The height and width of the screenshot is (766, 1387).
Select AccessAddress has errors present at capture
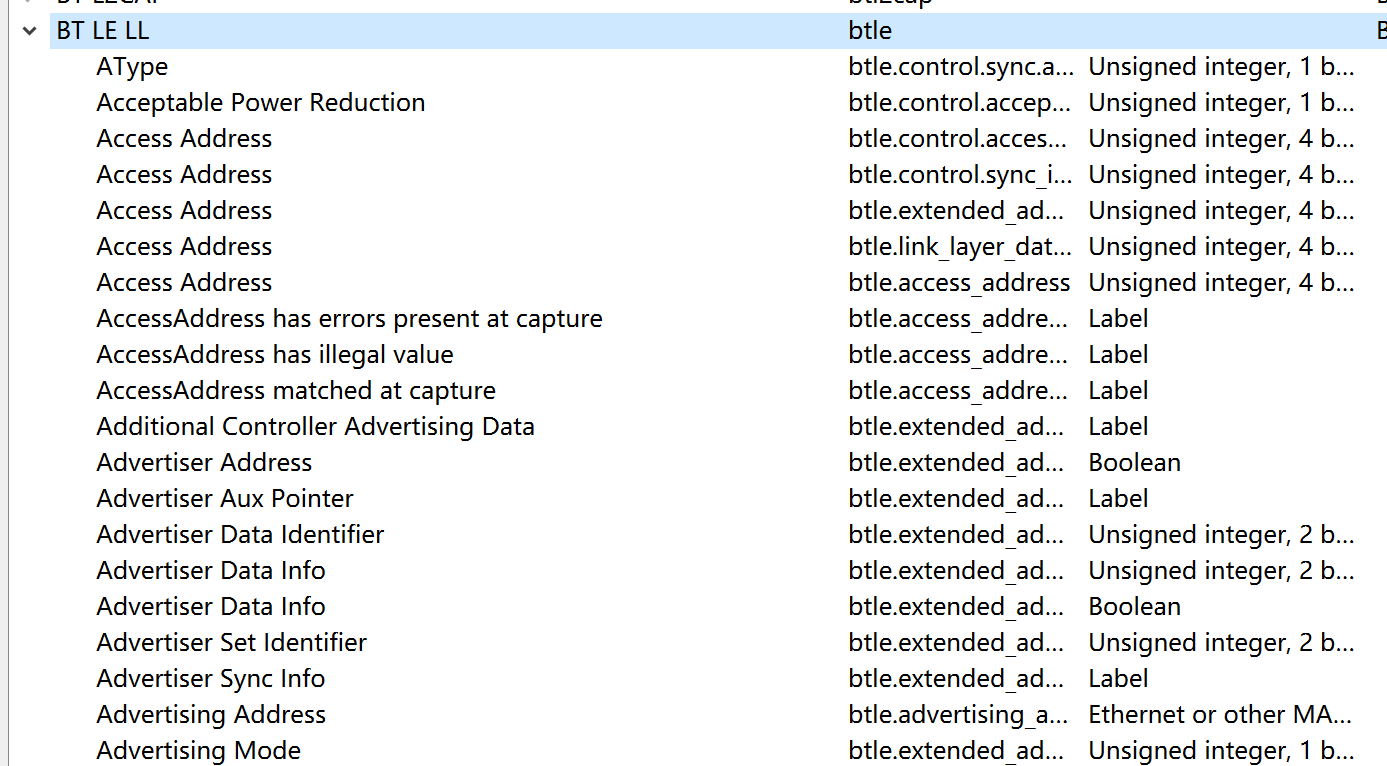click(349, 318)
